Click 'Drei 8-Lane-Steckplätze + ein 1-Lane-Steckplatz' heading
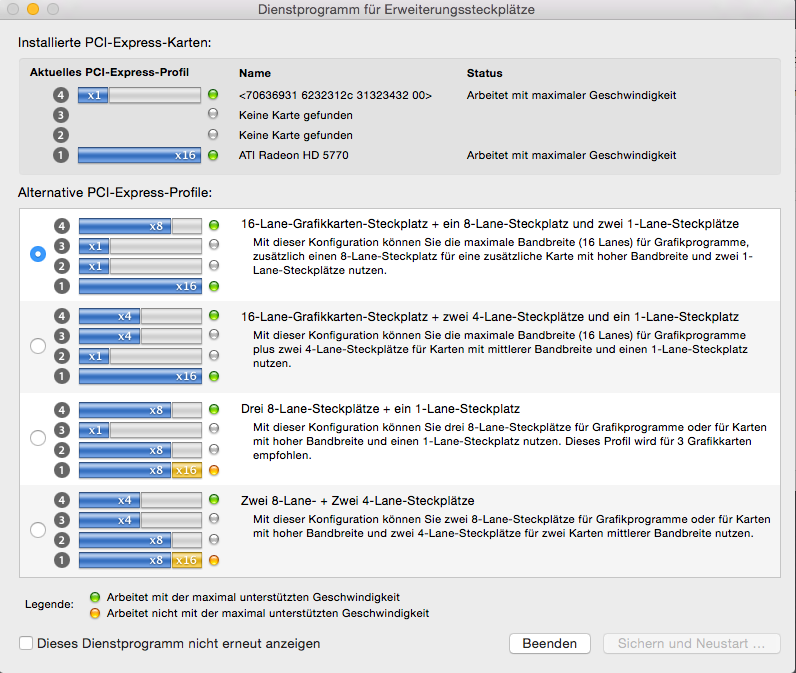The height and width of the screenshot is (673, 796). point(380,409)
